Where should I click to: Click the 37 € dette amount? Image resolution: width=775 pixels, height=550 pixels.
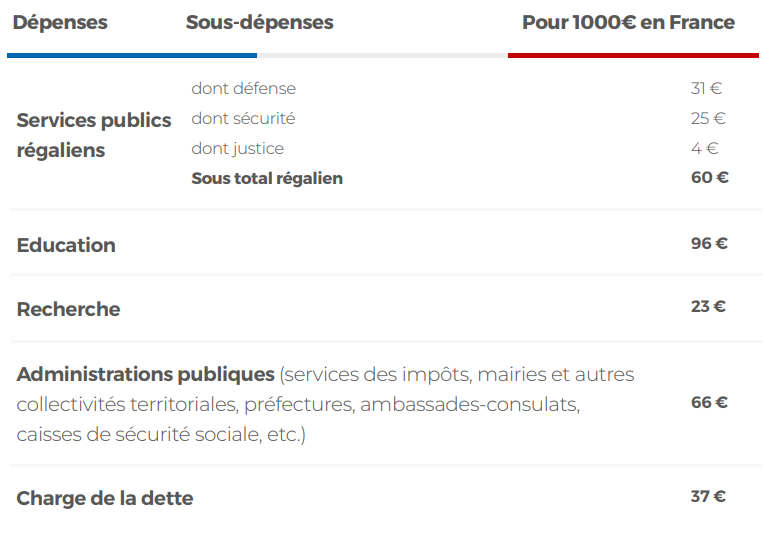708,497
